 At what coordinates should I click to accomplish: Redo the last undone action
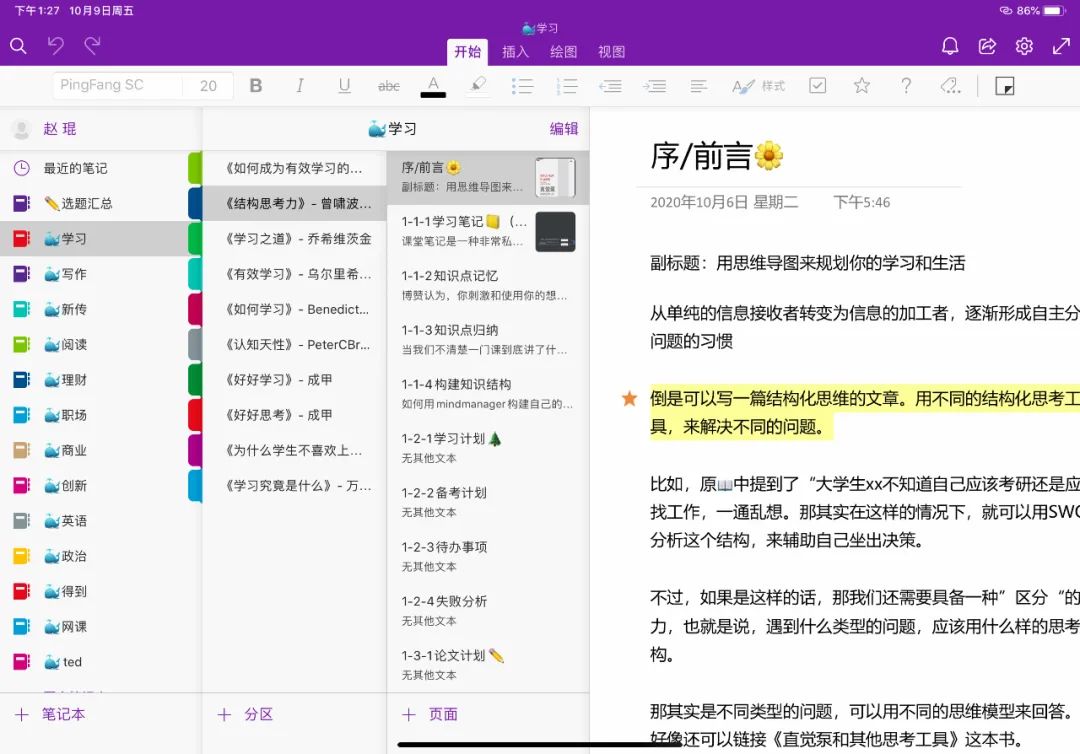(x=92, y=46)
